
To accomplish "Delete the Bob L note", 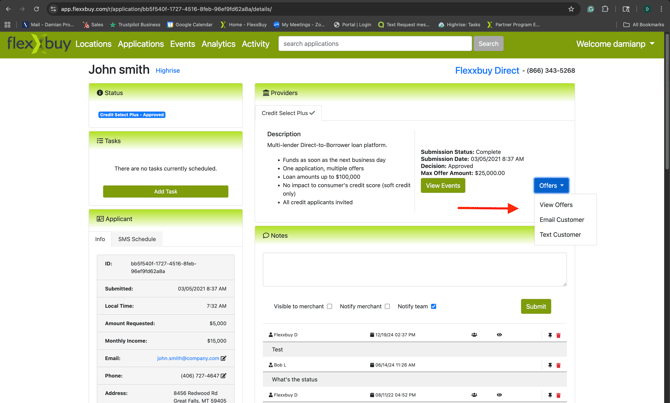I will pyautogui.click(x=559, y=365).
